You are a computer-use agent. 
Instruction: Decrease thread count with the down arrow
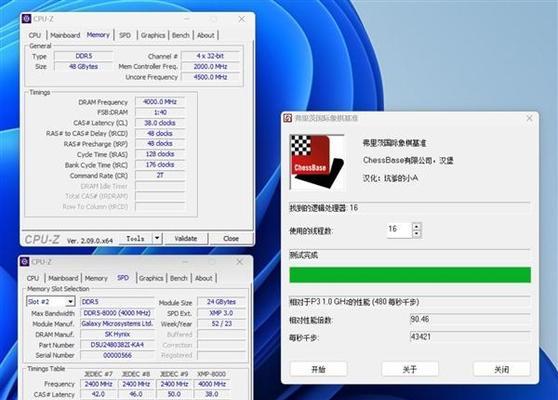point(416,234)
